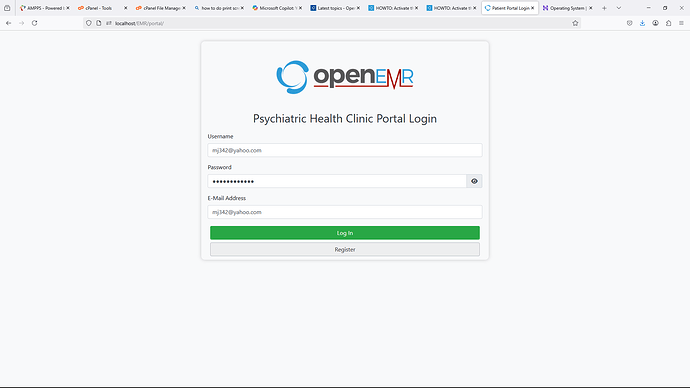
Task: Close the AMPPS tab
Action: [68, 8]
